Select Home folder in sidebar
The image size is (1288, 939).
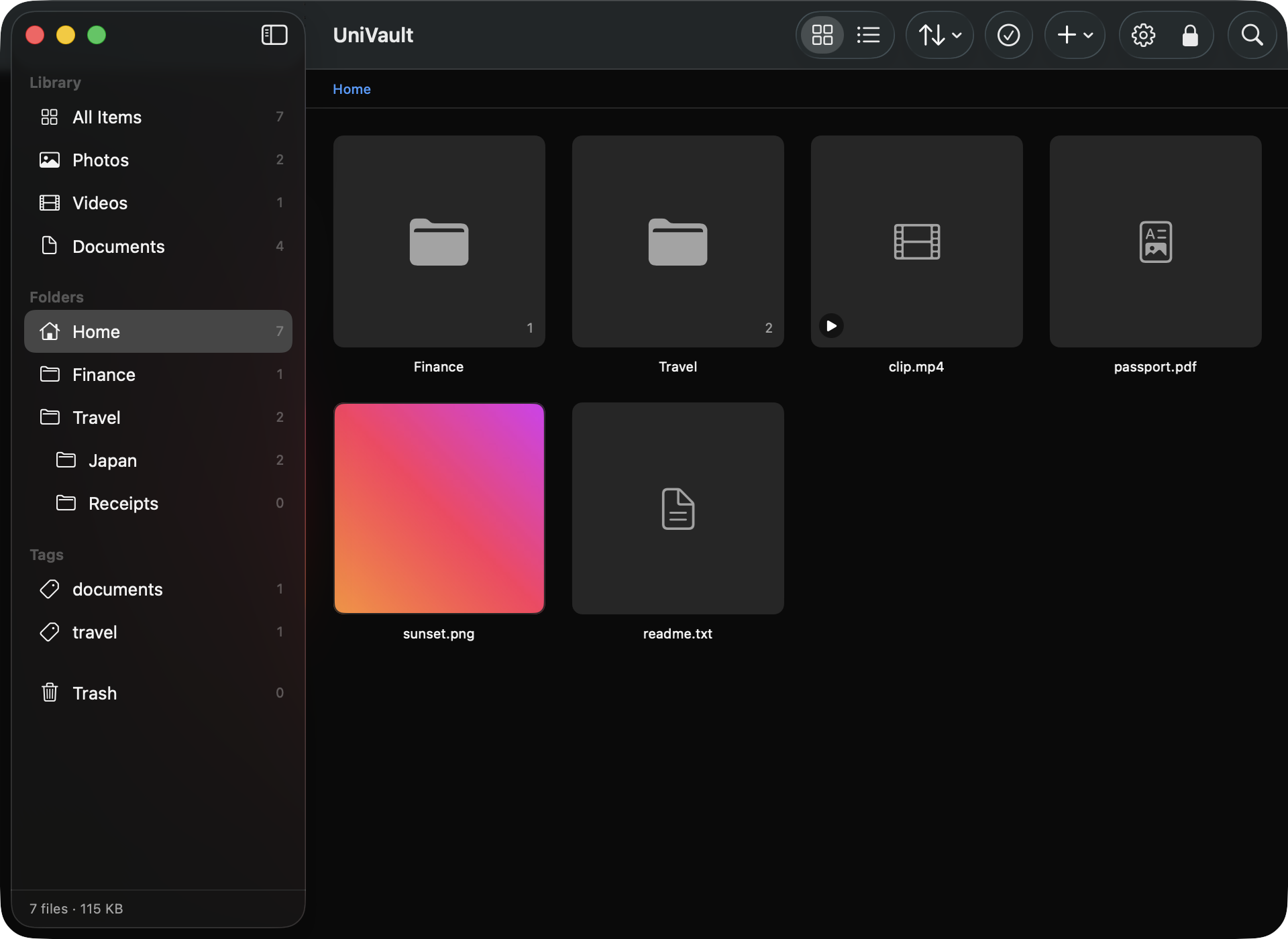(158, 331)
